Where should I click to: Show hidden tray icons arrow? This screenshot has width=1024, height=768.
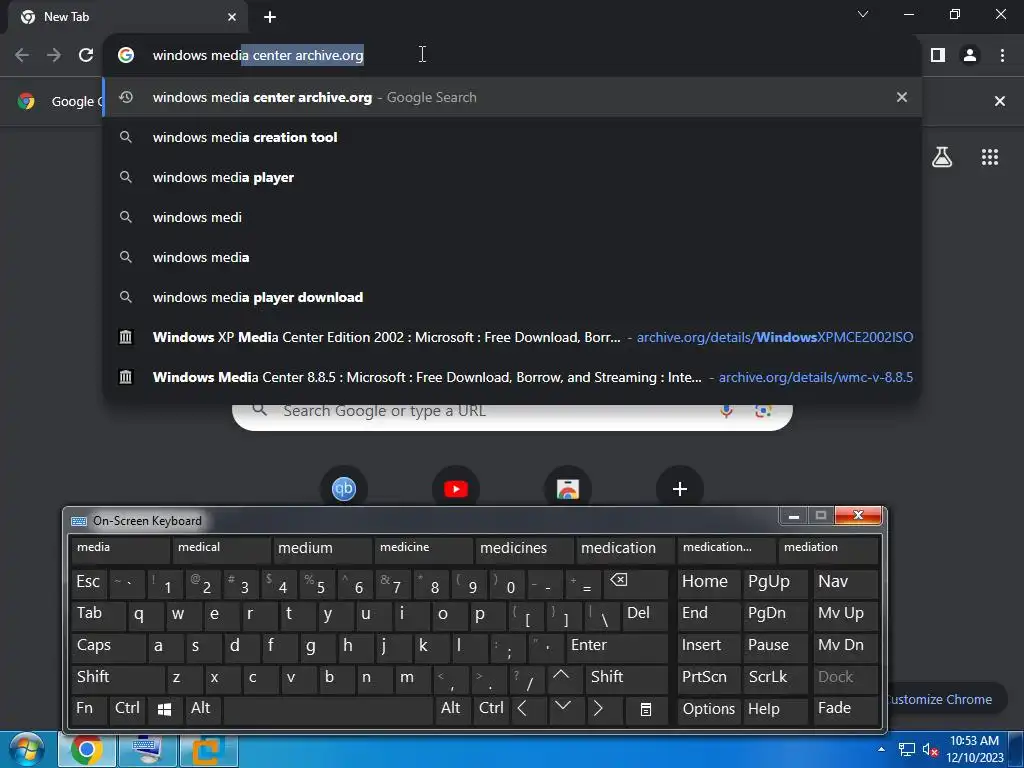point(881,749)
